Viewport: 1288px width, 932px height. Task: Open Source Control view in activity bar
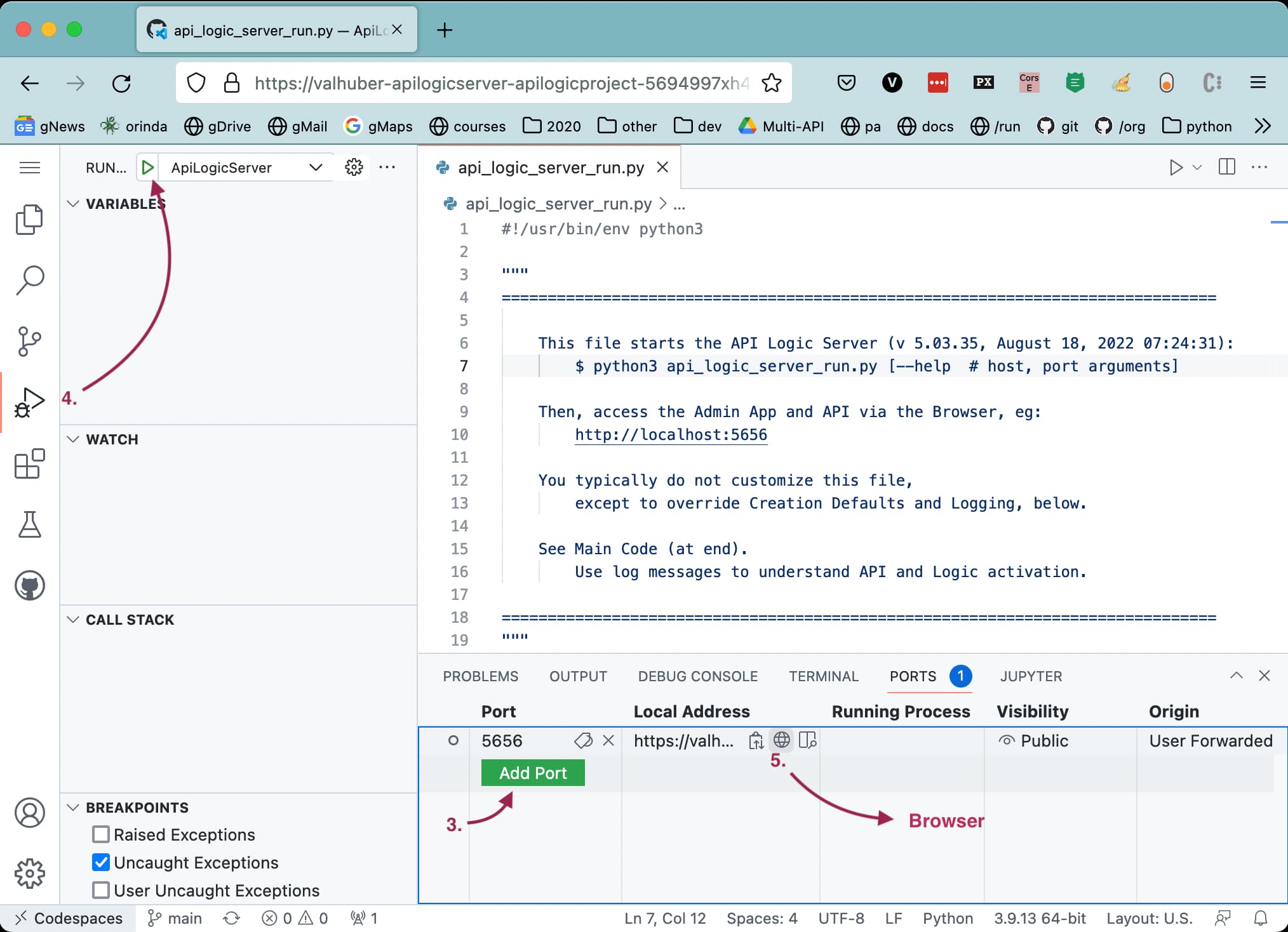click(29, 342)
